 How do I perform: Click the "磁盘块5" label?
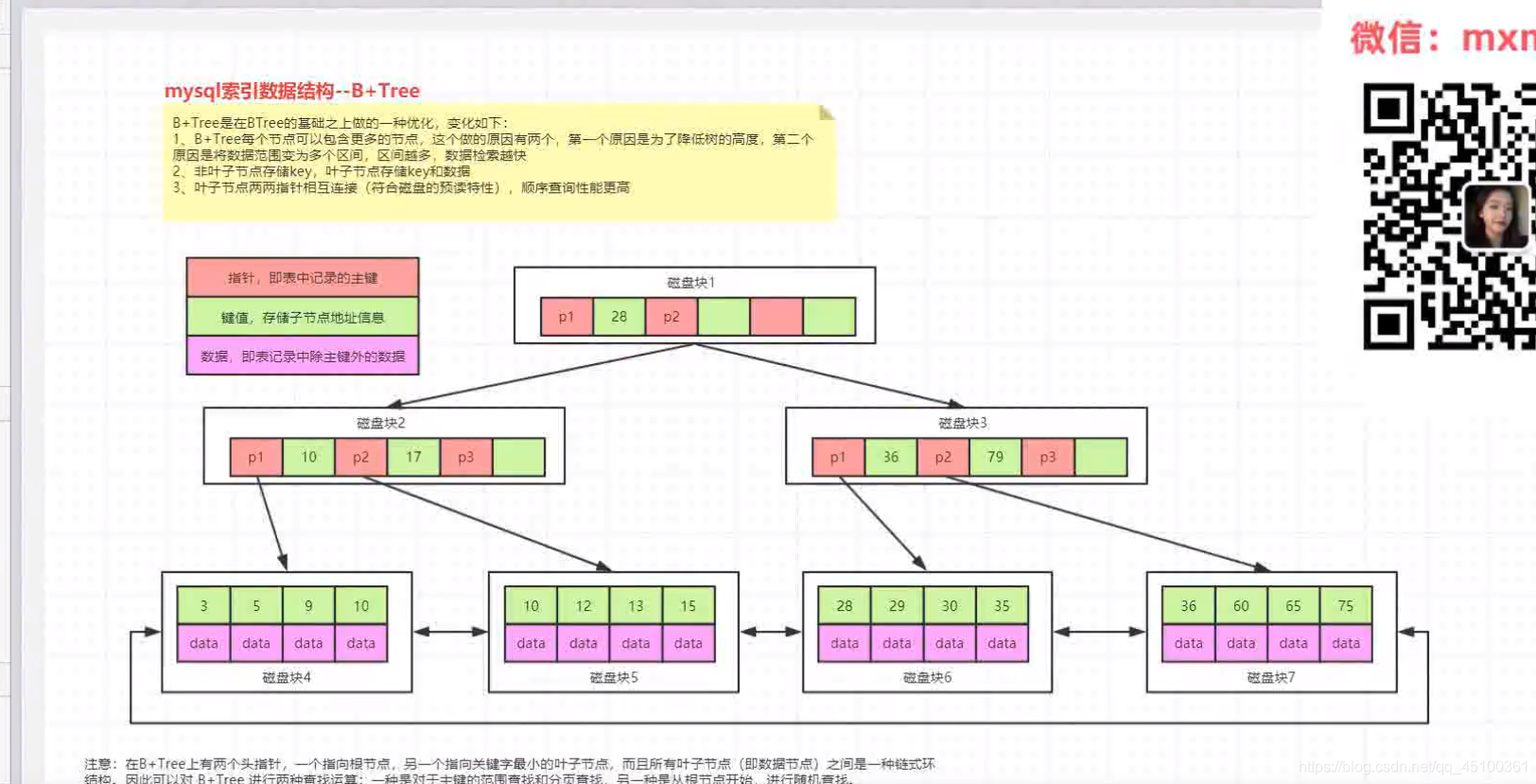coord(614,677)
